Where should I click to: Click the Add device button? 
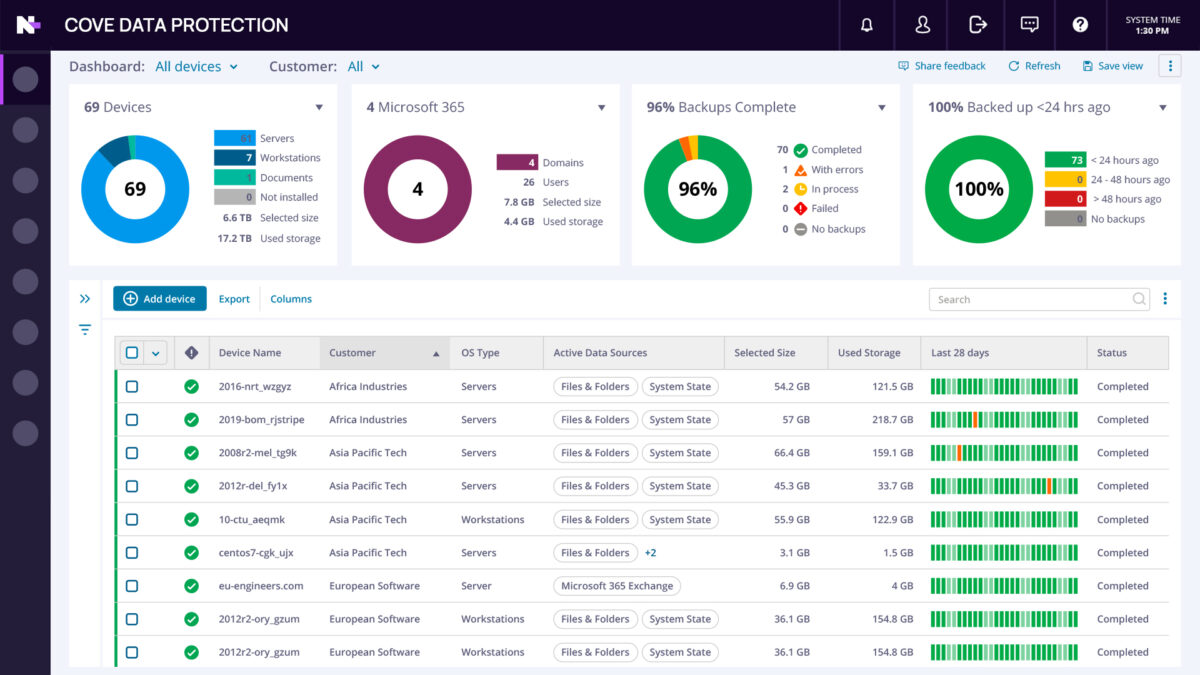159,298
